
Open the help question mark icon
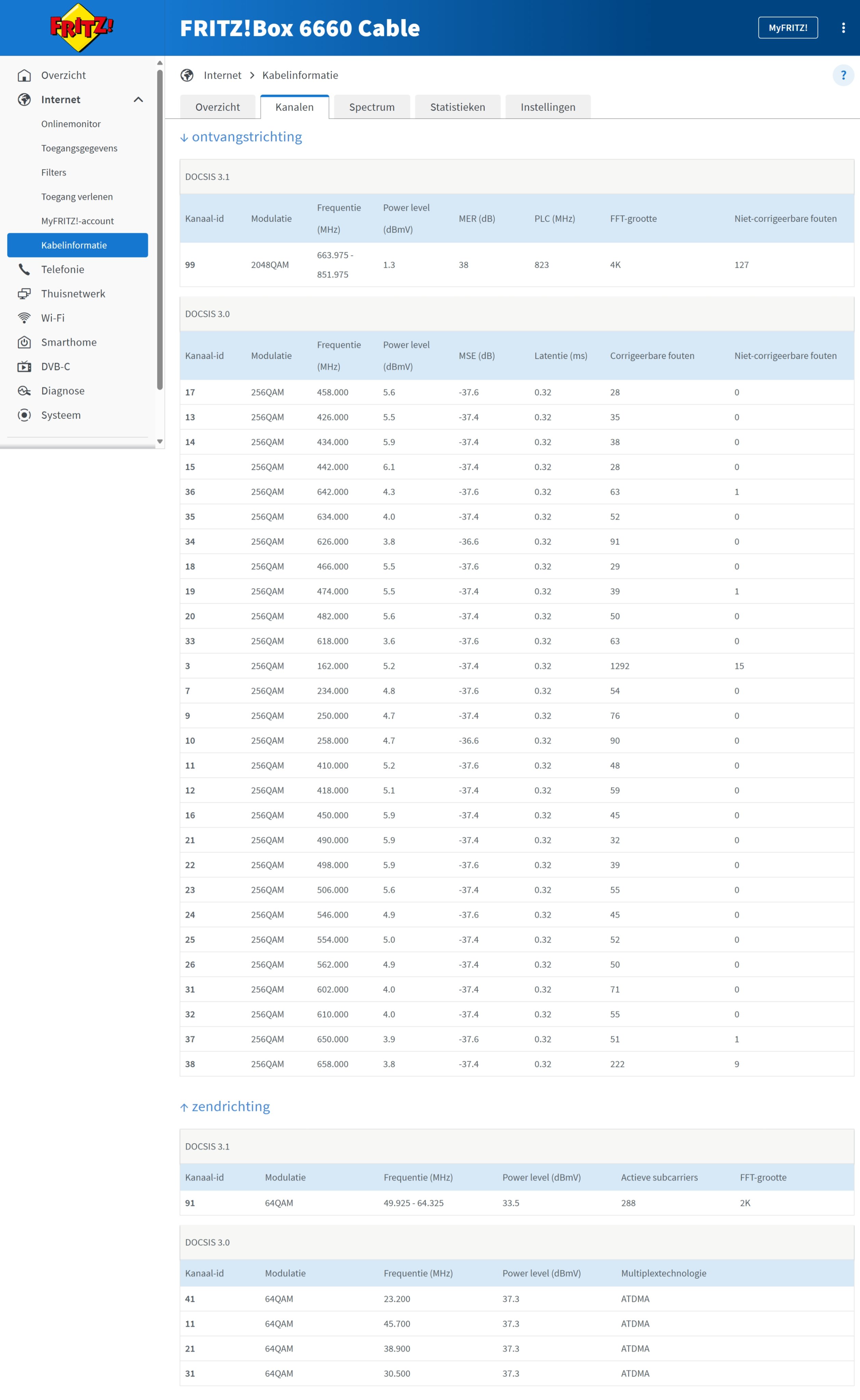[x=842, y=76]
